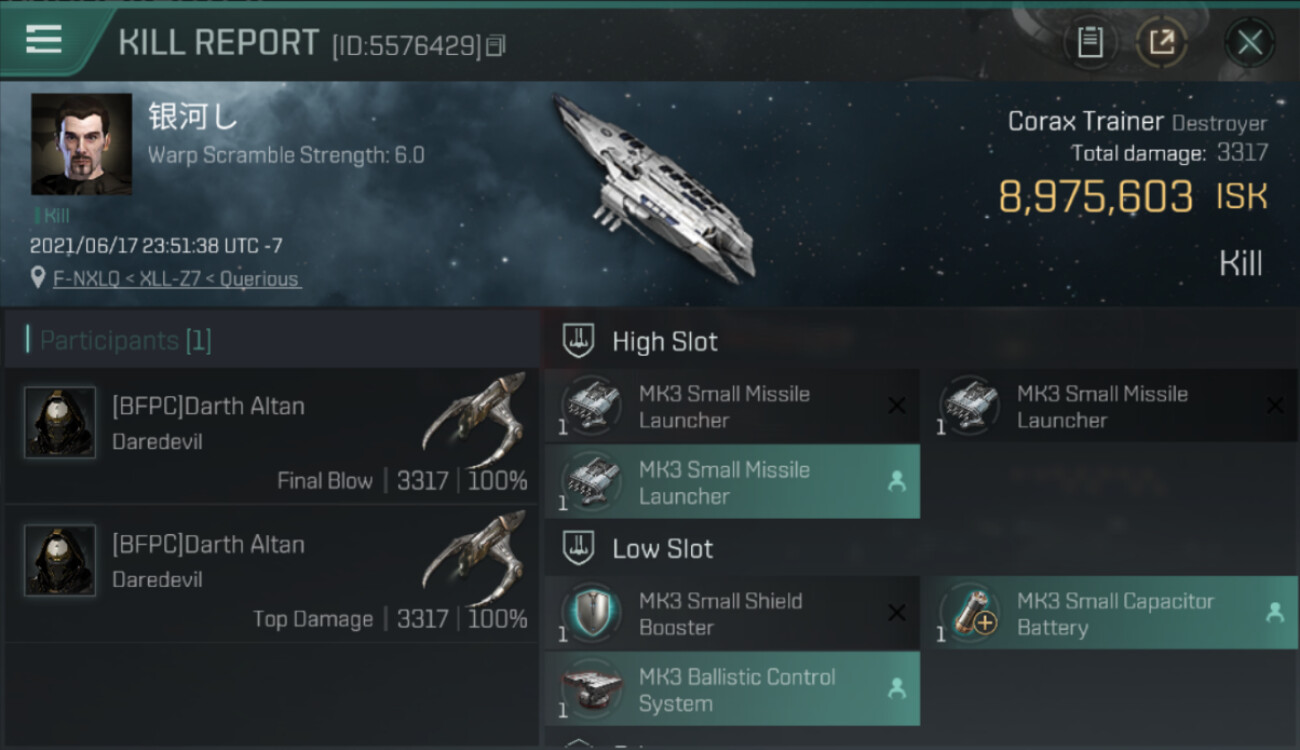Click the share kill report icon
Viewport: 1300px width, 750px height.
[x=1161, y=42]
